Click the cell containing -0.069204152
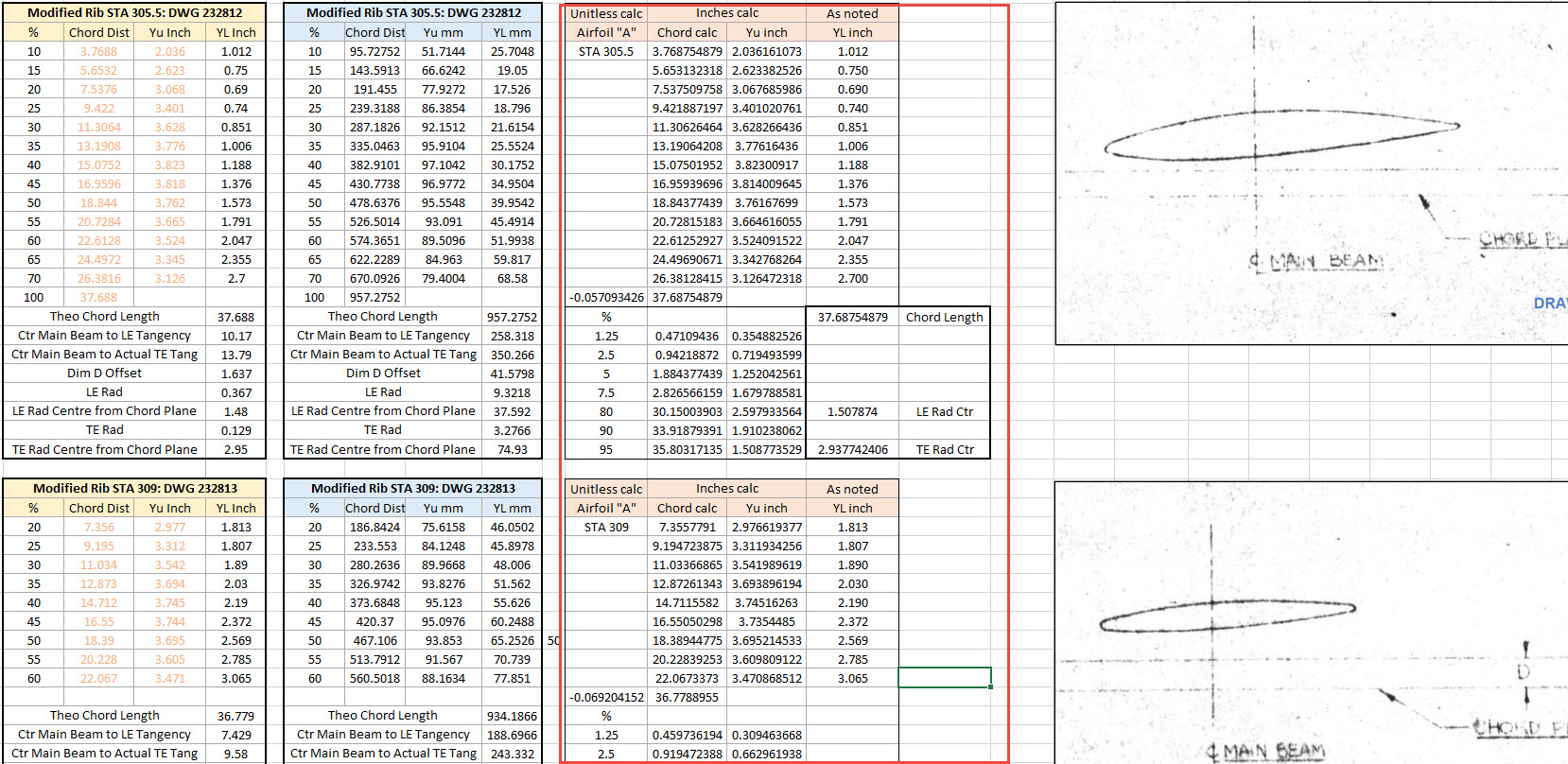This screenshot has width=1568, height=764. [606, 697]
